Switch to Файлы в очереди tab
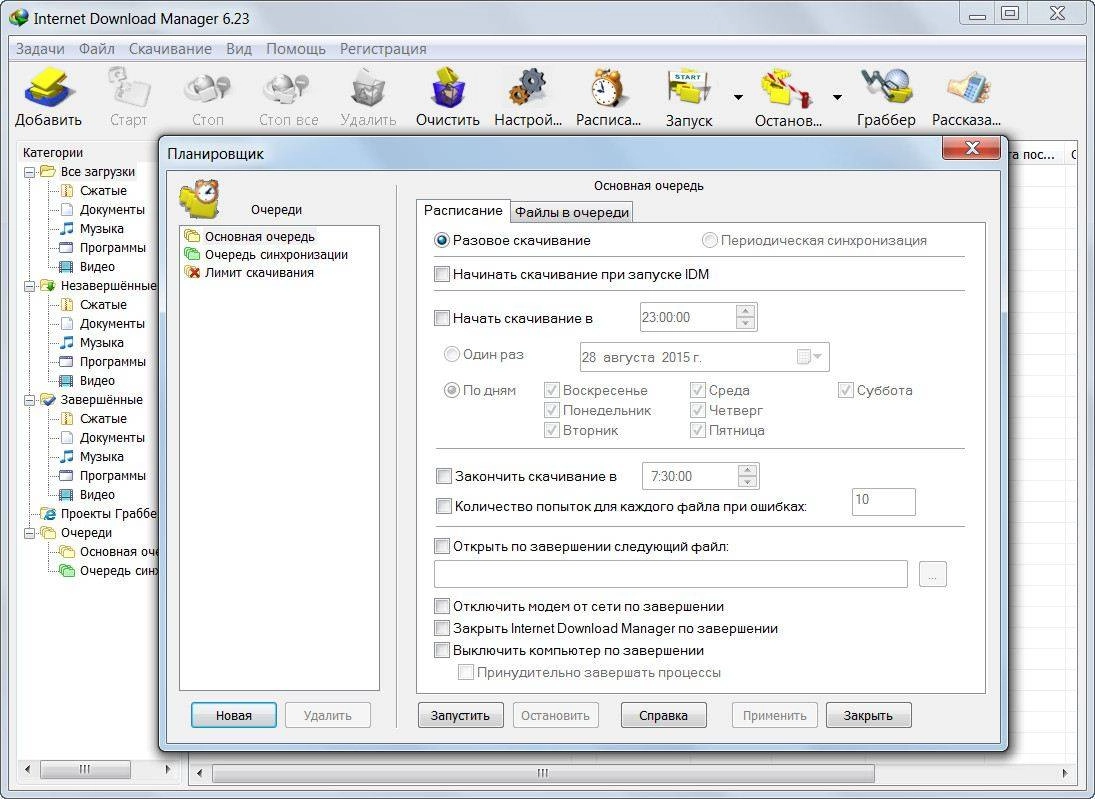 (572, 212)
